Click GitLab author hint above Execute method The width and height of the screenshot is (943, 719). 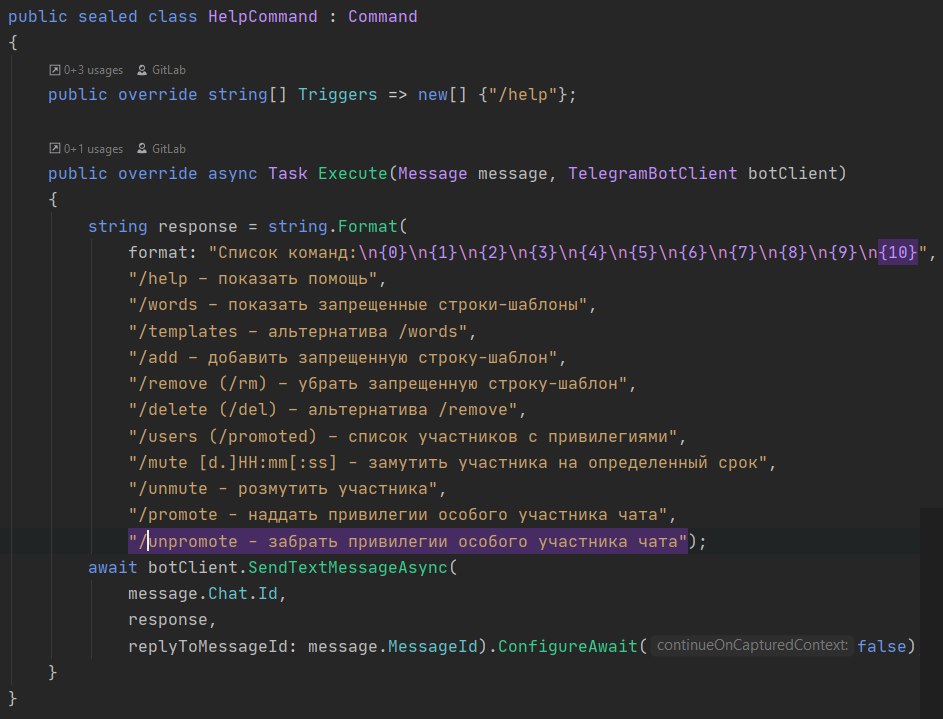point(162,149)
